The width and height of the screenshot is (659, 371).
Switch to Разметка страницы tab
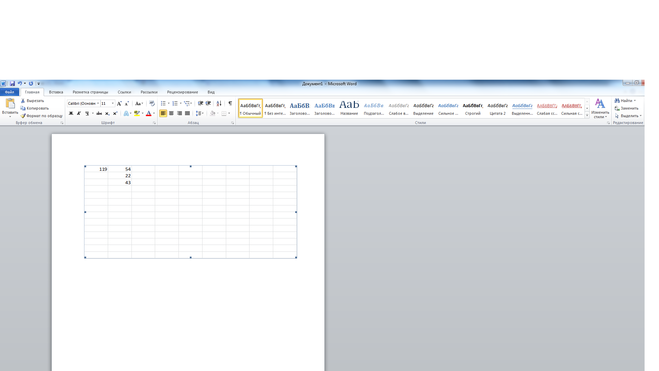pyautogui.click(x=90, y=92)
